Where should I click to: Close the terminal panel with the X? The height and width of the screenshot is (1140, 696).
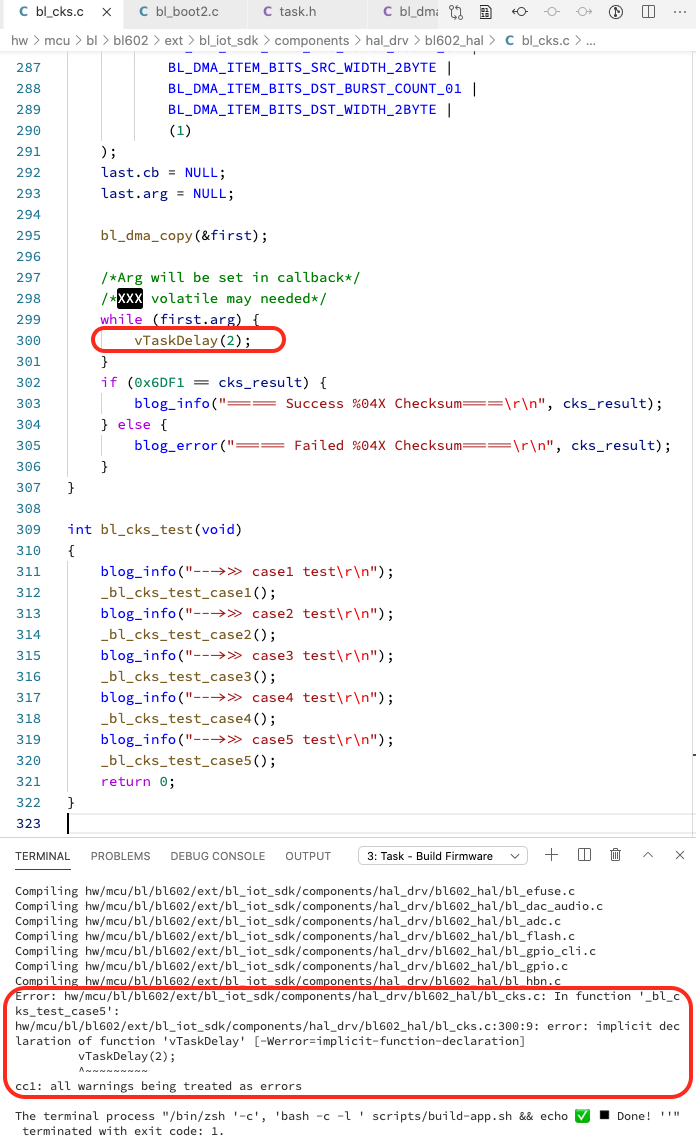click(x=680, y=855)
